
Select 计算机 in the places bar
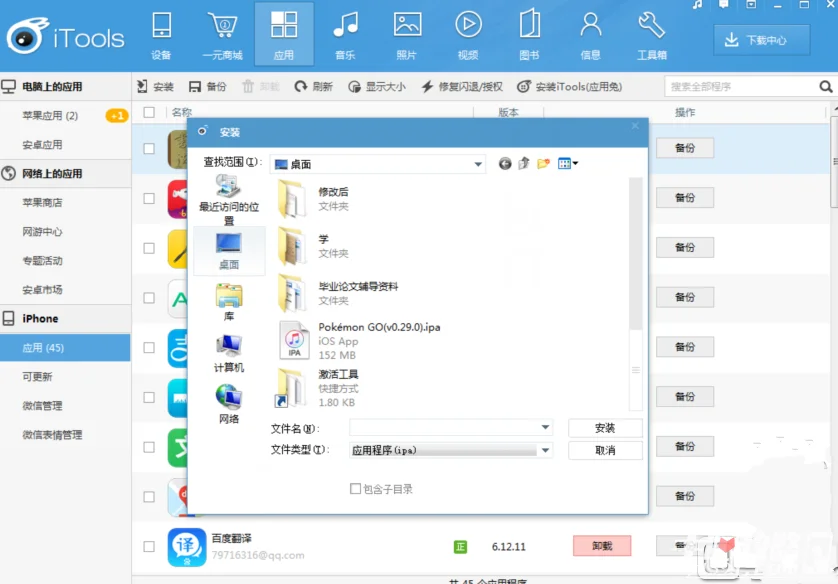click(x=229, y=353)
